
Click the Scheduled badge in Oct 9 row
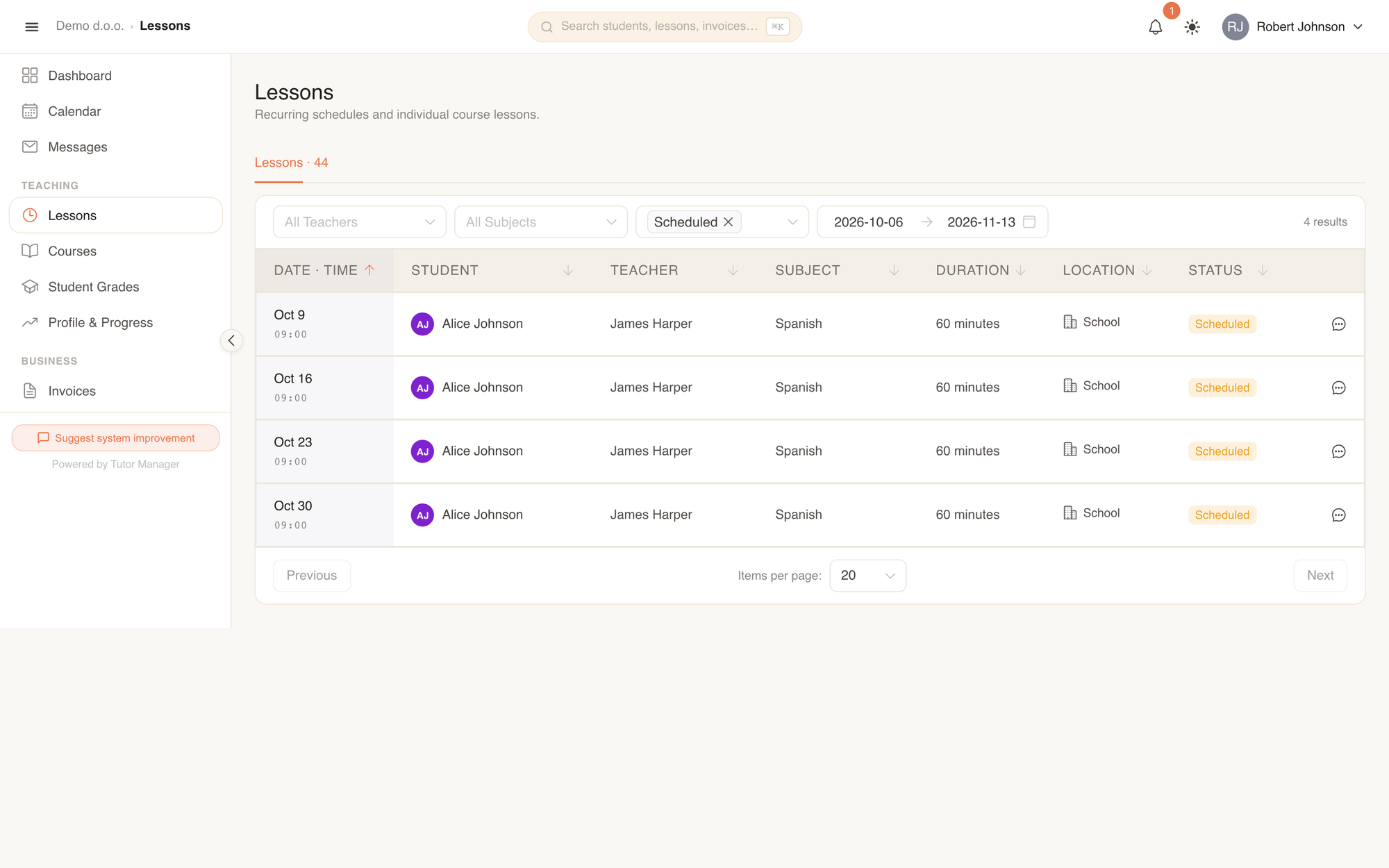coord(1222,324)
